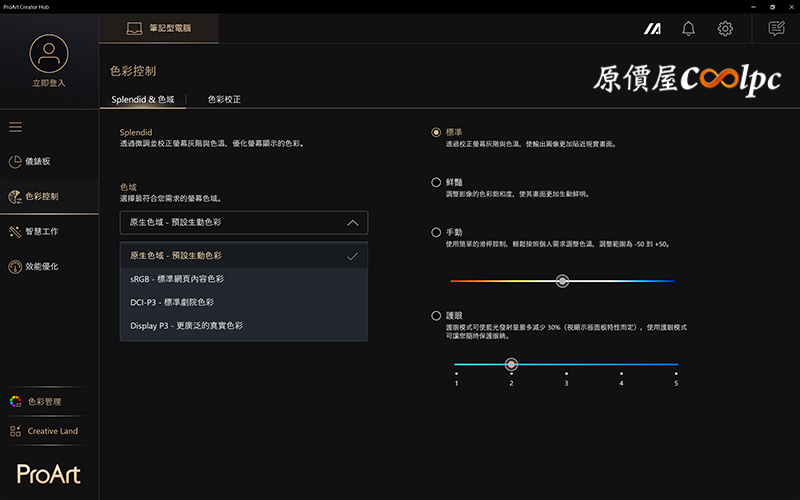Click the color temperature slider handle

pyautogui.click(x=562, y=281)
